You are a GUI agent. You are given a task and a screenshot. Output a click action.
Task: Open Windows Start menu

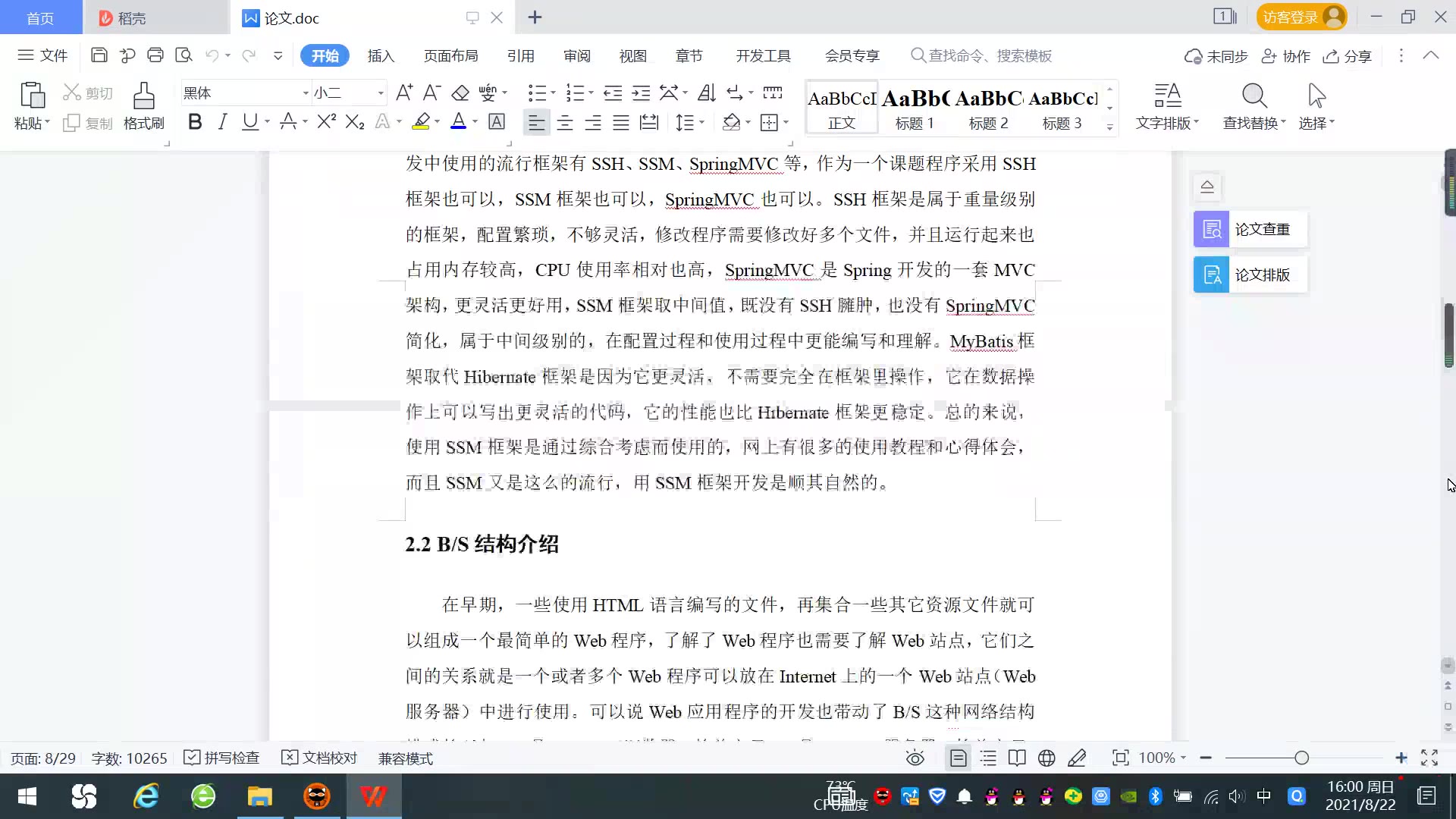click(27, 796)
